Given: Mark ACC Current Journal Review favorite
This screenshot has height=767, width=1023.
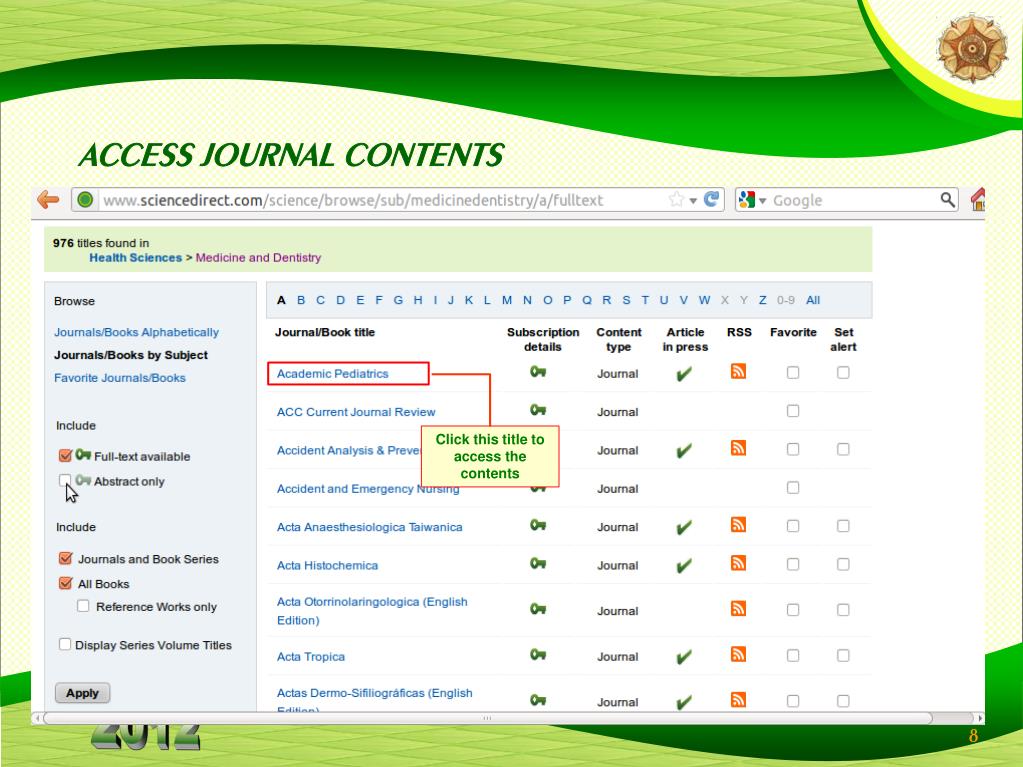Looking at the screenshot, I should (x=793, y=411).
